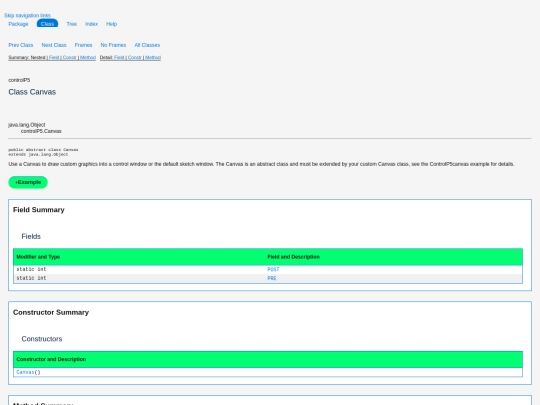Open the PRE field link
The height and width of the screenshot is (405, 540).
(272, 278)
